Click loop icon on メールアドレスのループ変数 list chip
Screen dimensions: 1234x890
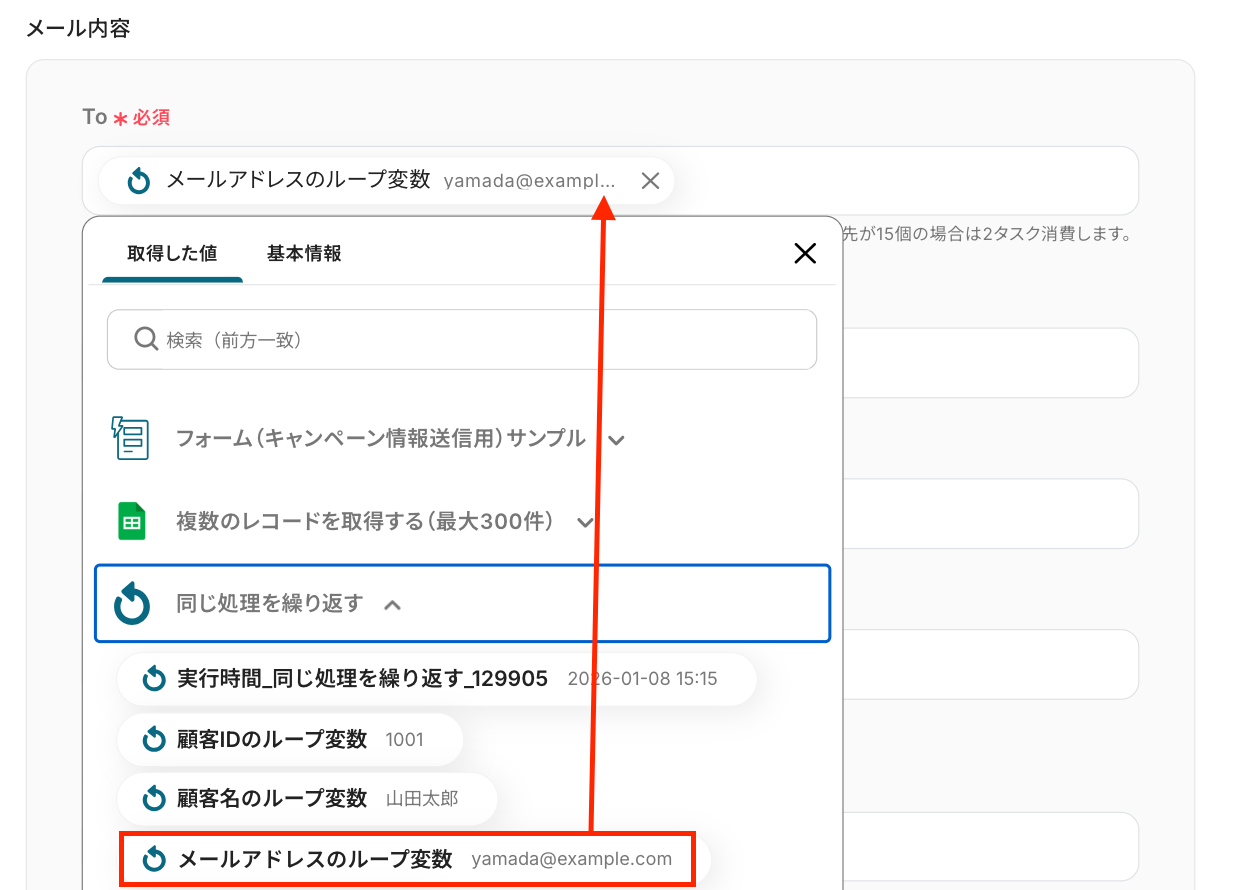tap(154, 859)
